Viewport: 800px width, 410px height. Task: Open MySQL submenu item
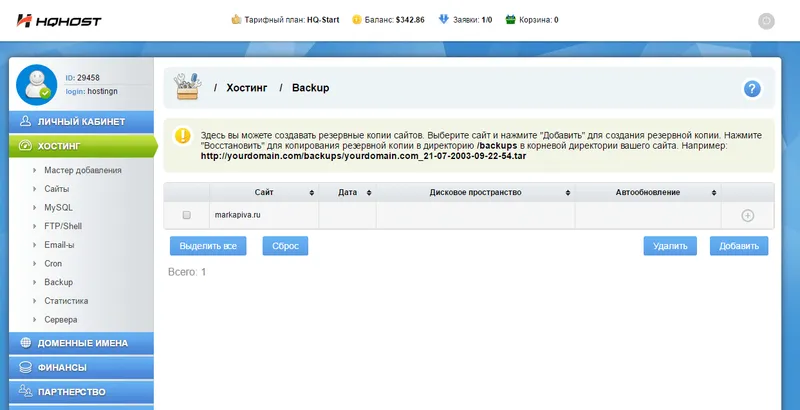(58, 208)
